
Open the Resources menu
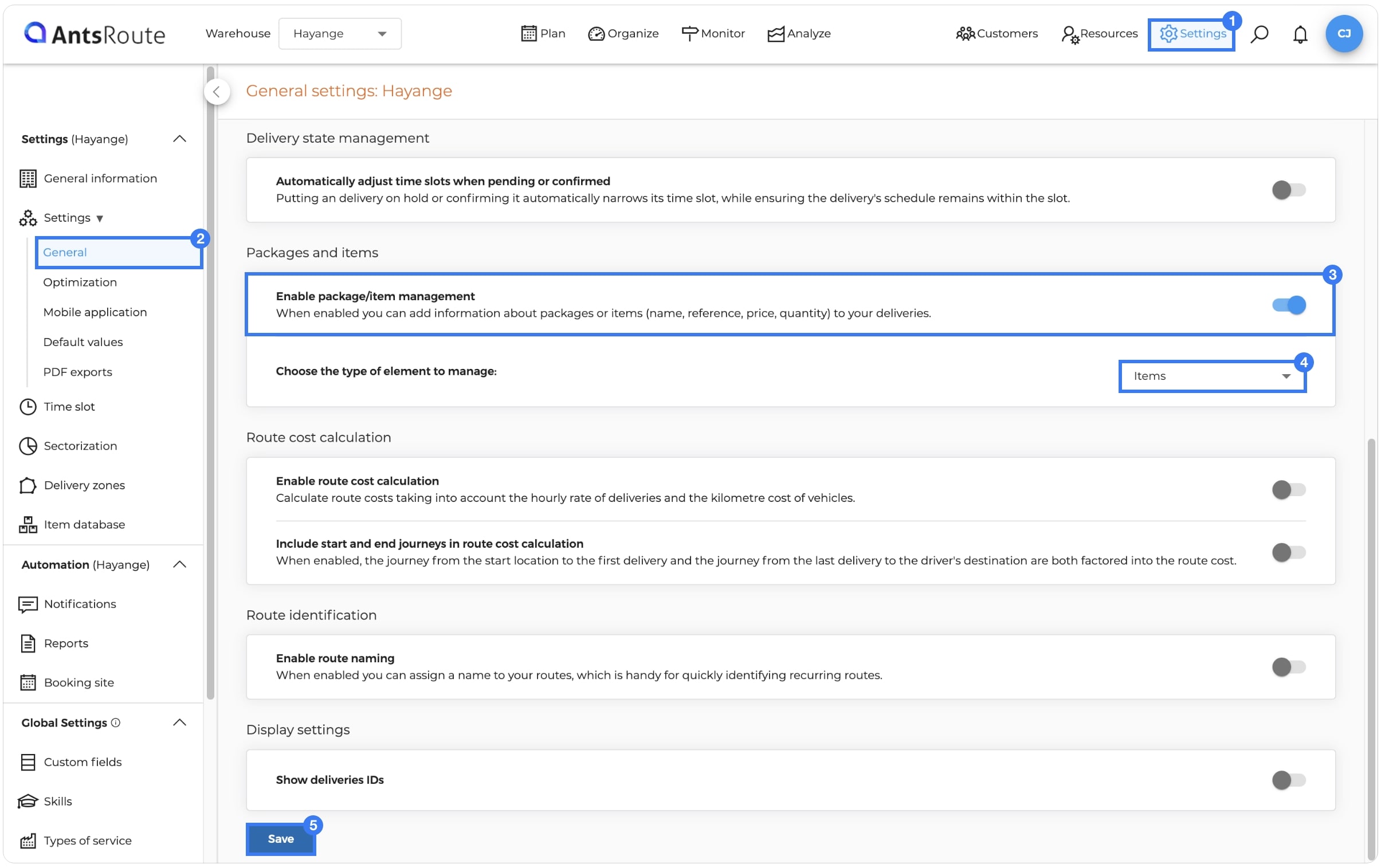click(1100, 33)
